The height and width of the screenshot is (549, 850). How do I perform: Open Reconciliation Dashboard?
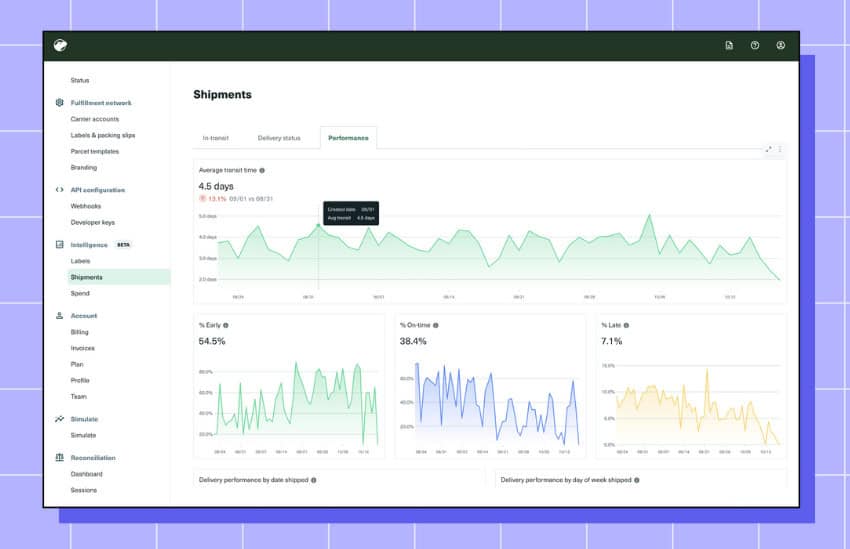(x=86, y=474)
